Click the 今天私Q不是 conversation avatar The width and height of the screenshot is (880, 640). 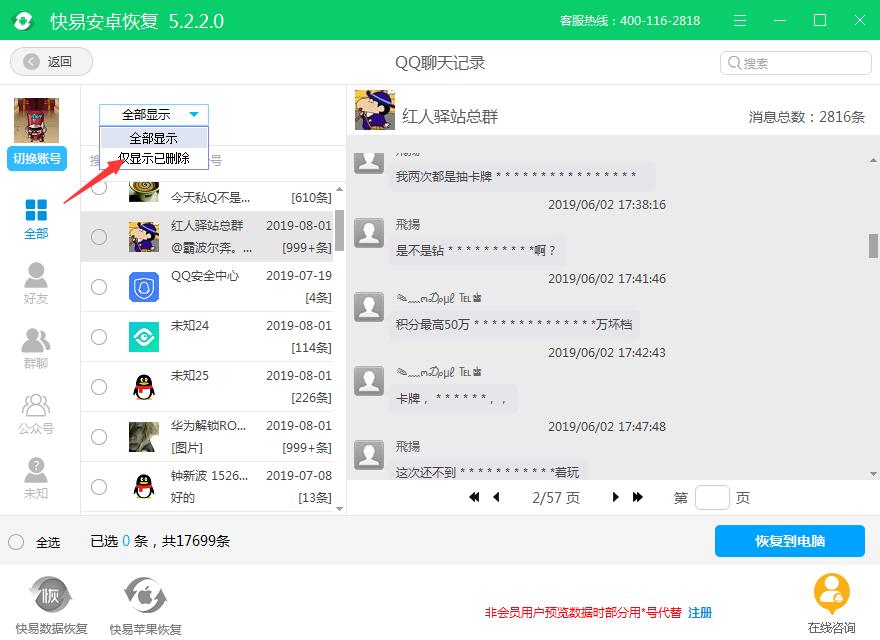point(144,191)
